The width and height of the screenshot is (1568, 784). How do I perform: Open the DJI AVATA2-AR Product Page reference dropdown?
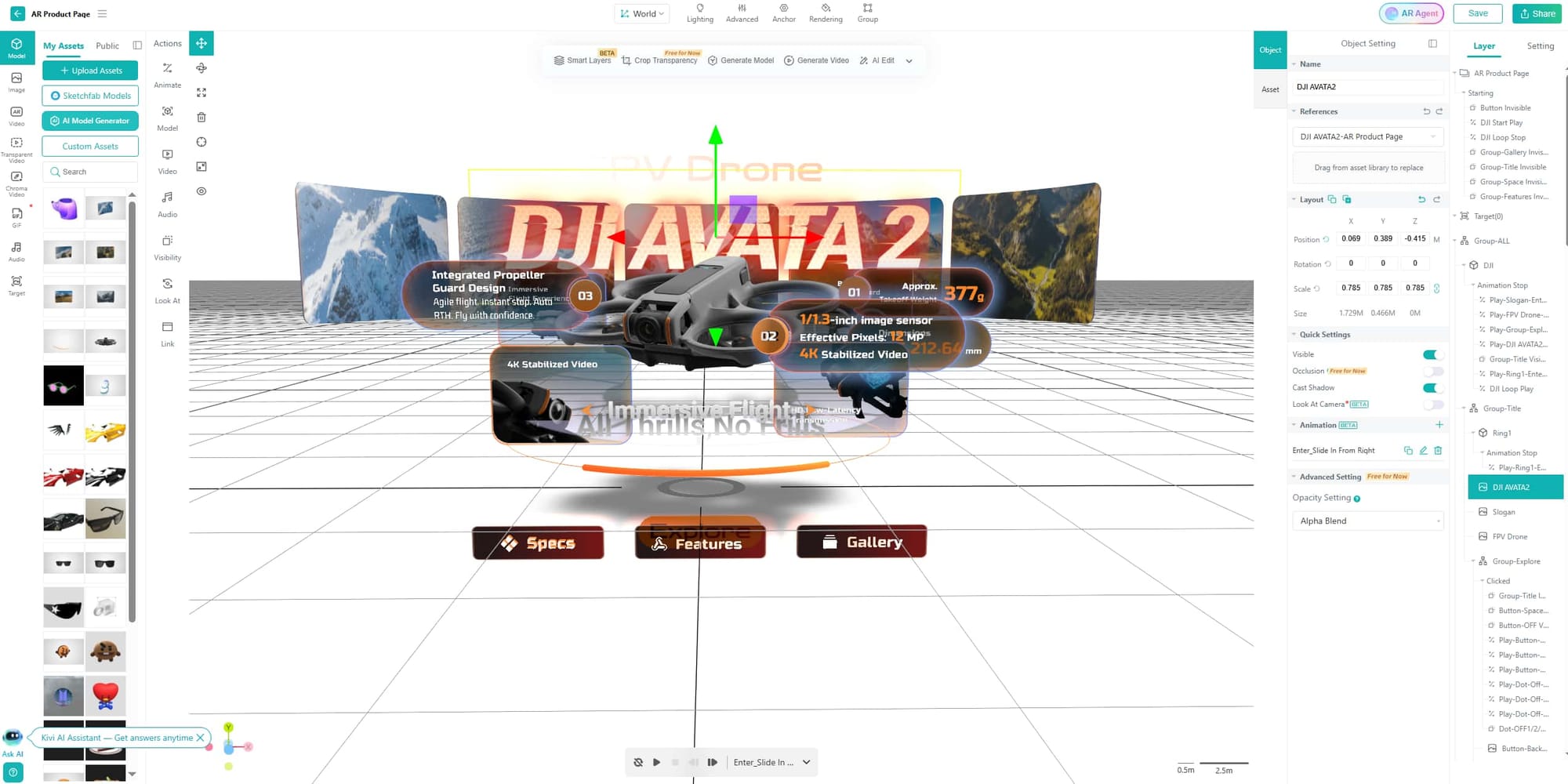(1367, 136)
